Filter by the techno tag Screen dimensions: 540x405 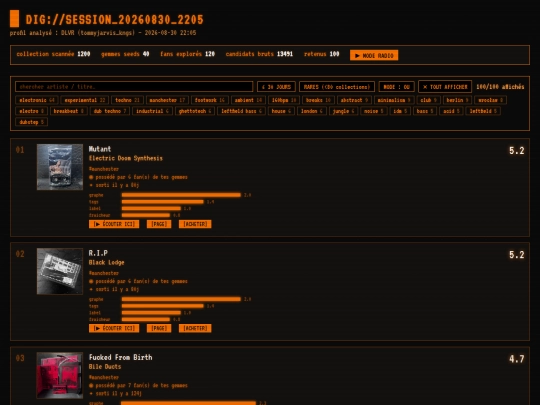tap(127, 100)
